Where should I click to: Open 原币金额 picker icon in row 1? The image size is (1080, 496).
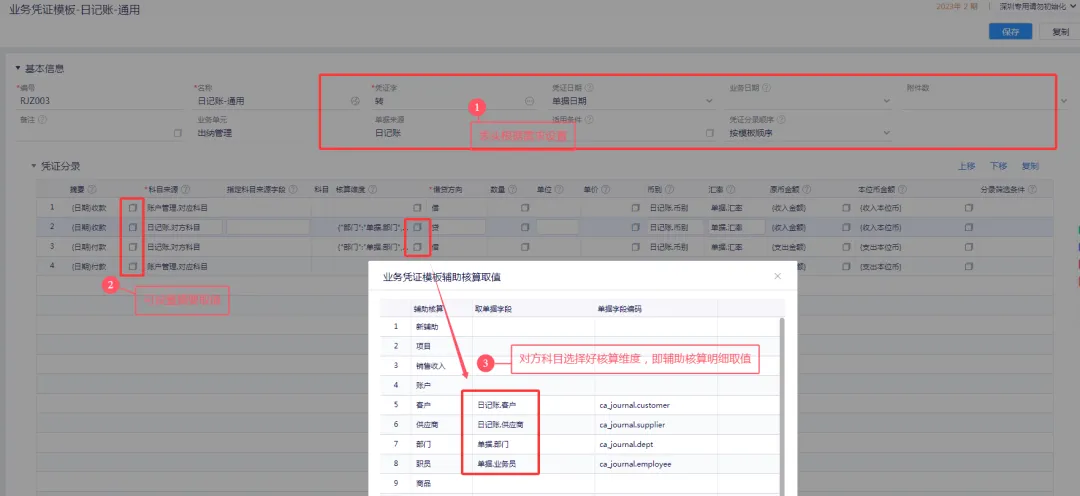coord(845,207)
